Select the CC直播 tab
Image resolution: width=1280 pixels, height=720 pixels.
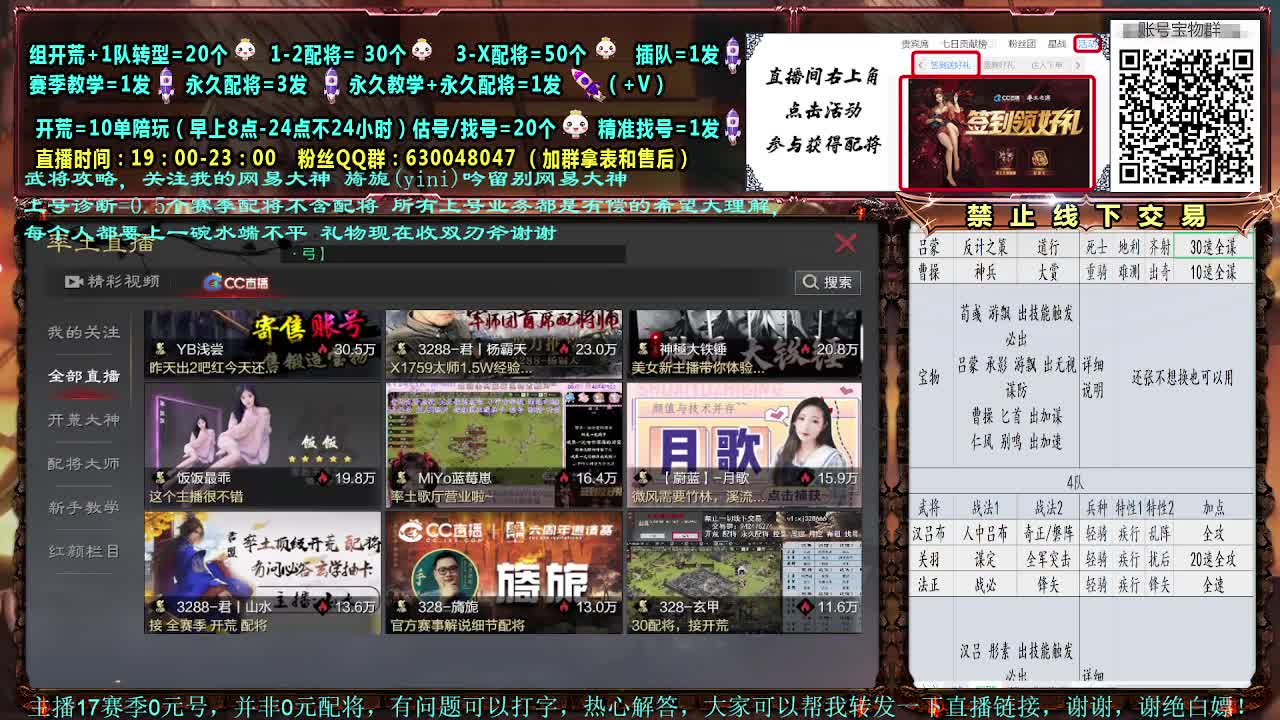(x=236, y=283)
